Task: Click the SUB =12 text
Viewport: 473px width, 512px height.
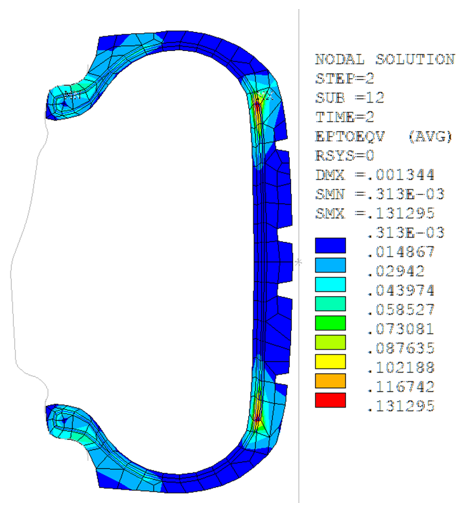Action: click(x=350, y=98)
